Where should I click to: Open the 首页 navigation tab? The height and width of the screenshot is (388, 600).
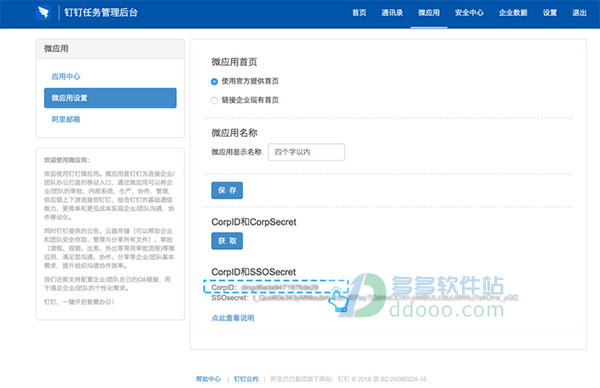(x=359, y=13)
